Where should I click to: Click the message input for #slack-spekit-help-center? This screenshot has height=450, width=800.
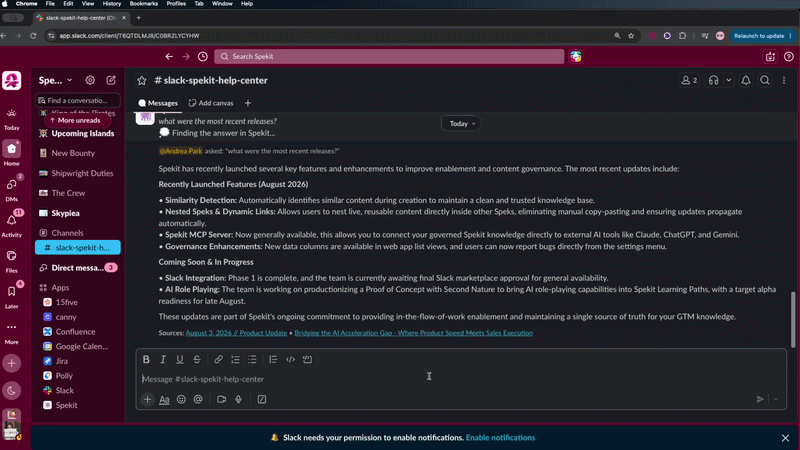coord(461,379)
